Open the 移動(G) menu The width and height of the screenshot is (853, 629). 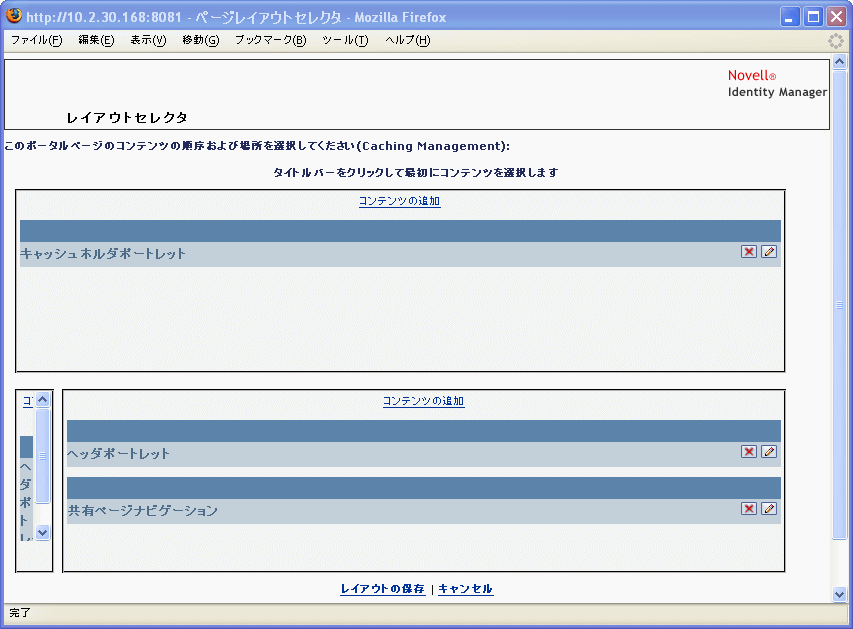coord(201,40)
